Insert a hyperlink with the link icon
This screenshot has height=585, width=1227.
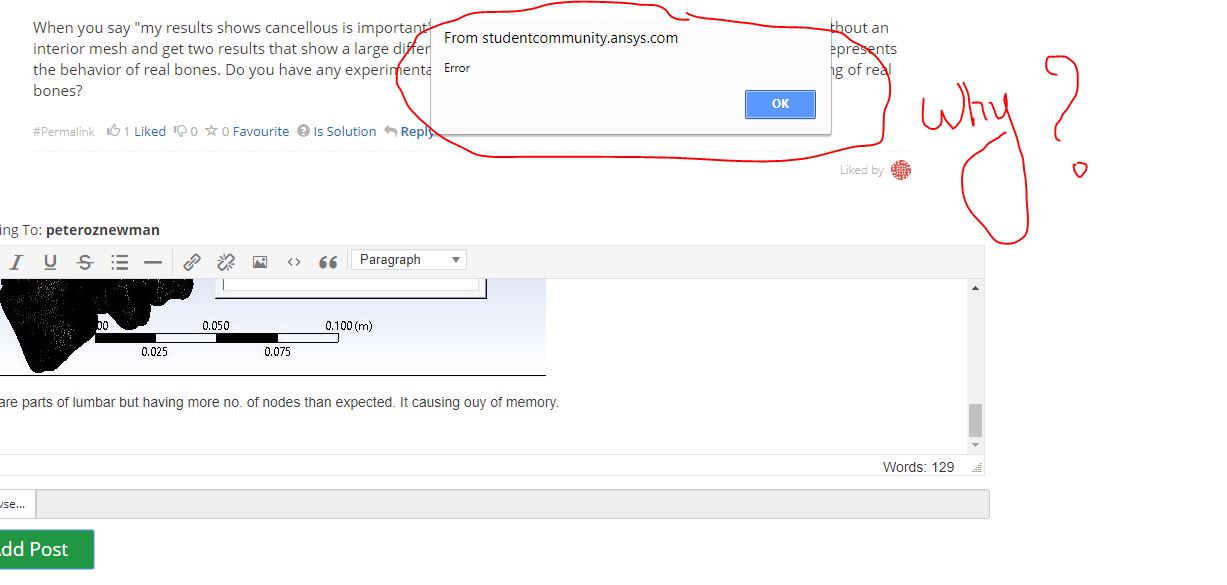click(192, 262)
